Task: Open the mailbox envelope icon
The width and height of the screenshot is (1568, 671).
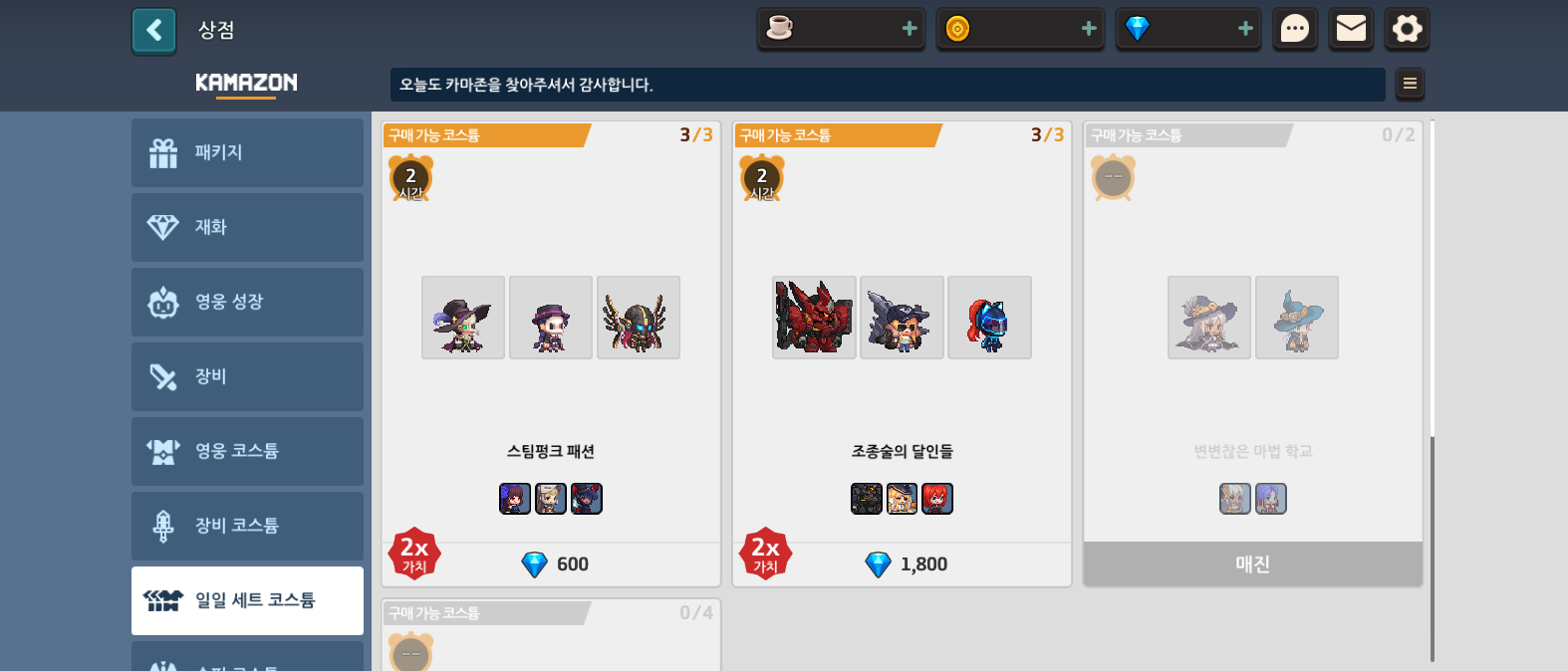Action: pyautogui.click(x=1351, y=29)
